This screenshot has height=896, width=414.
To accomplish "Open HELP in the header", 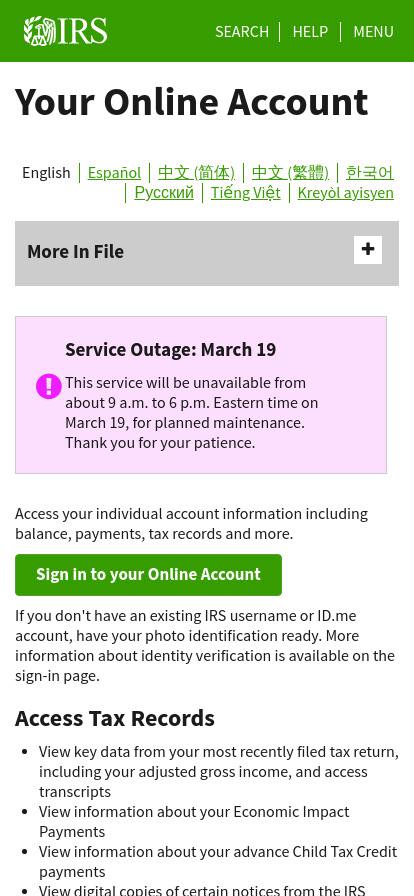I will coord(310,31).
